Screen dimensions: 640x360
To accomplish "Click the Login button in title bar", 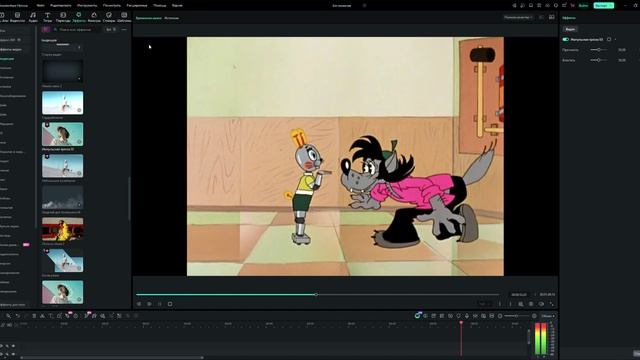I will pyautogui.click(x=584, y=5).
